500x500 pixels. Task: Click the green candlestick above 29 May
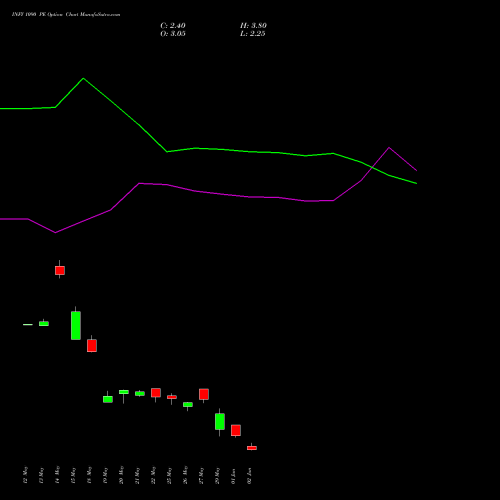coord(220,421)
